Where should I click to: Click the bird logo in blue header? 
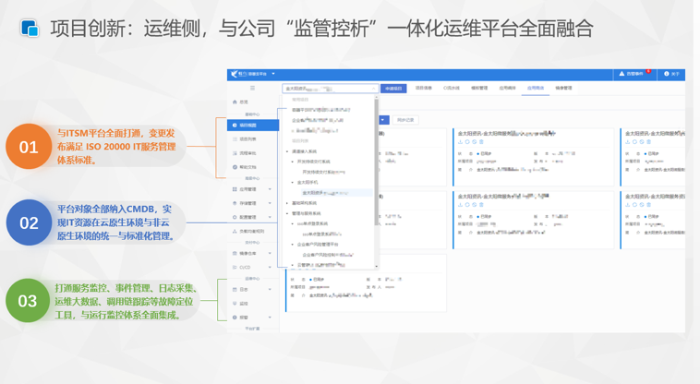pos(234,74)
